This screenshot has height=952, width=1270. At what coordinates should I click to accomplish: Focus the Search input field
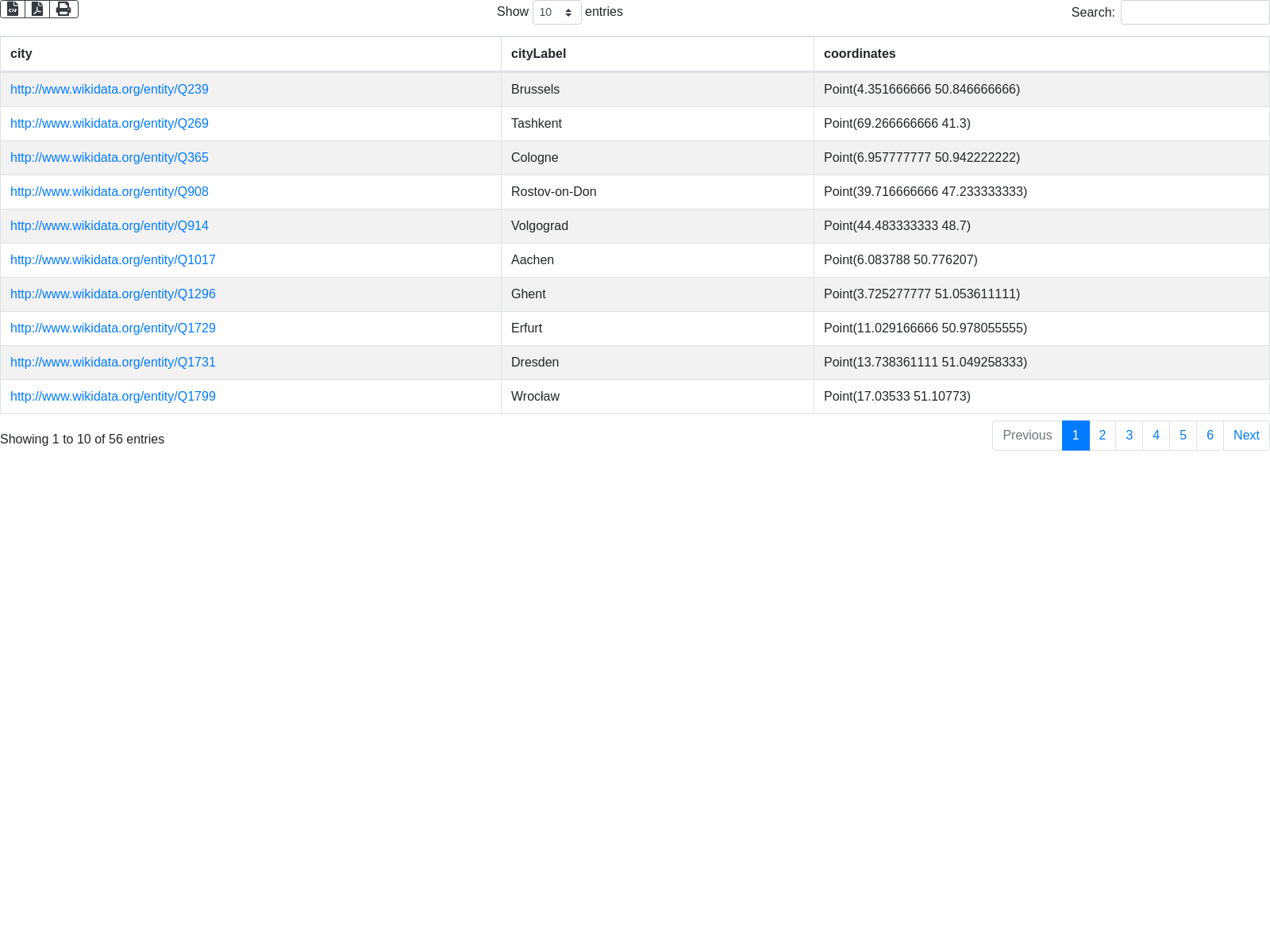[x=1195, y=13]
